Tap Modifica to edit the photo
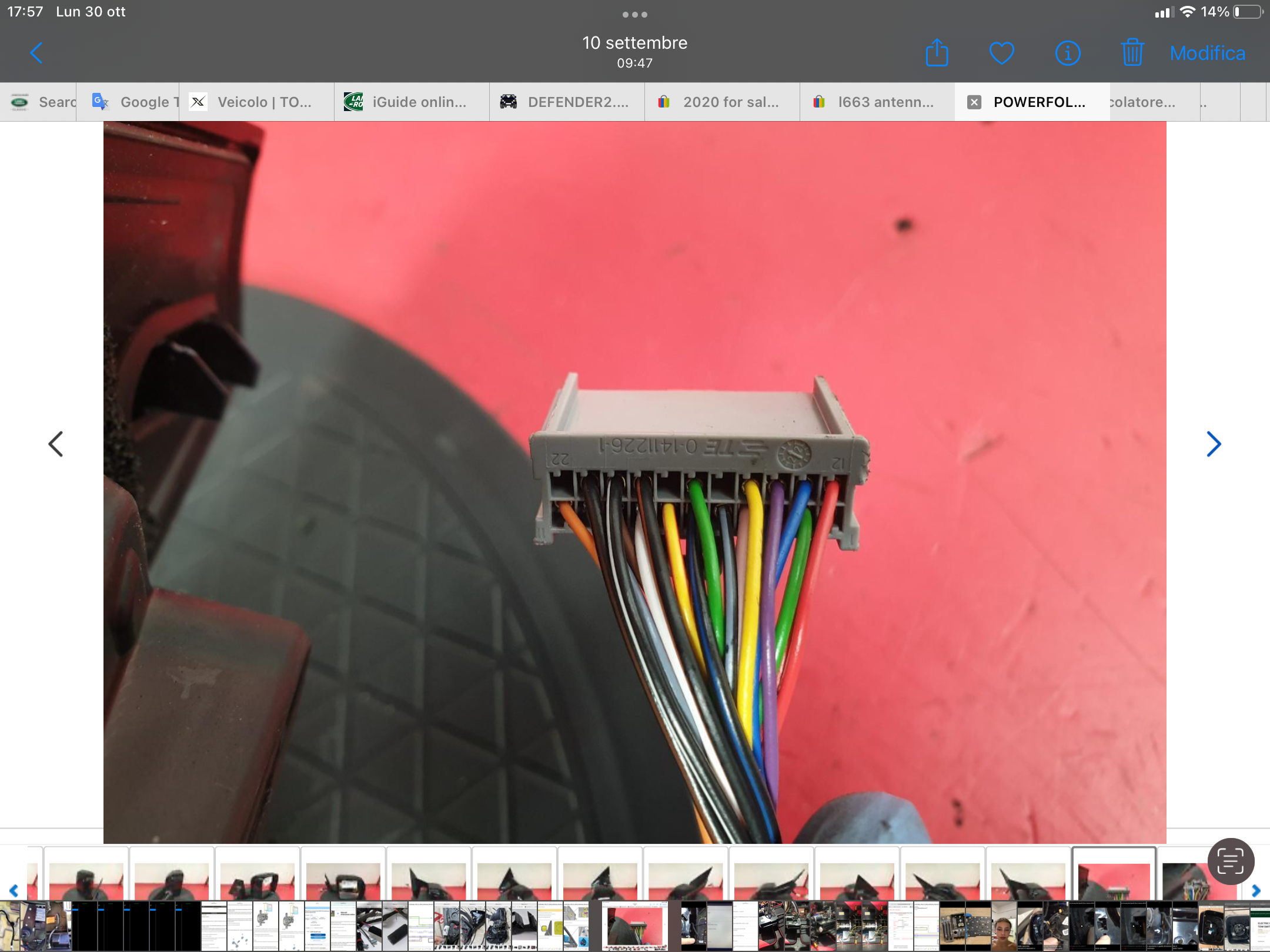This screenshot has height=952, width=1270. [x=1207, y=53]
